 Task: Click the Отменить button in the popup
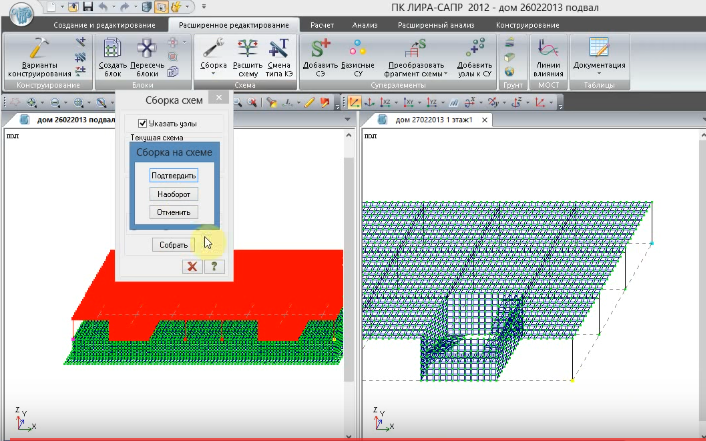tap(174, 212)
